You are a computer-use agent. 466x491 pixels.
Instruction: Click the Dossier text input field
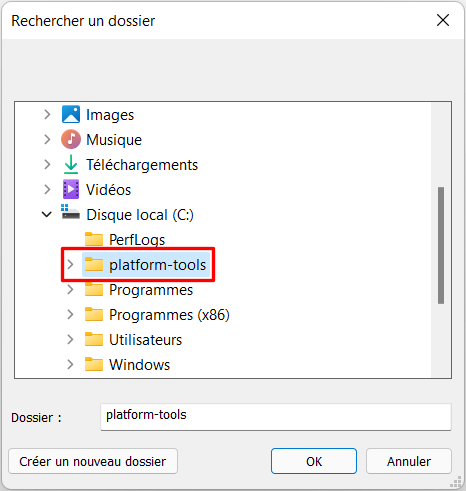click(276, 417)
